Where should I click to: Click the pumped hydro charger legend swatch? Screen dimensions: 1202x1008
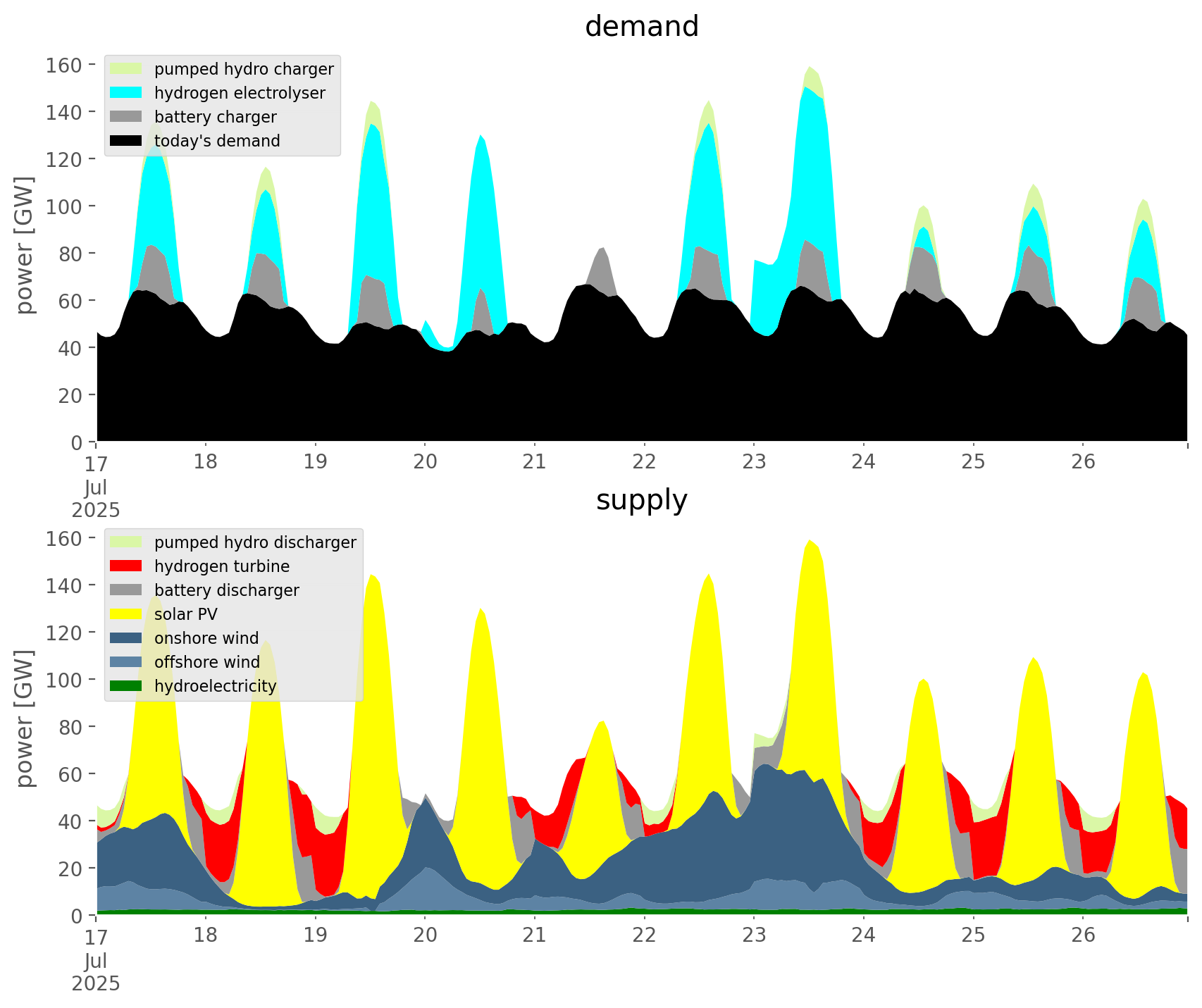[x=126, y=69]
